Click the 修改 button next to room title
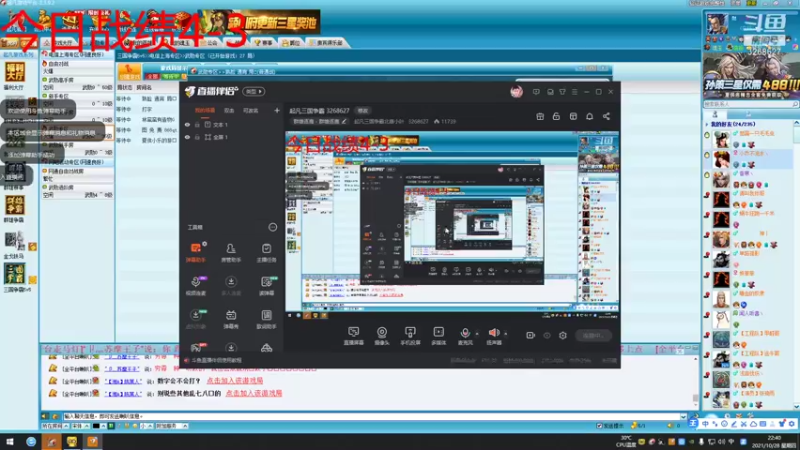800x450 pixels. click(362, 111)
